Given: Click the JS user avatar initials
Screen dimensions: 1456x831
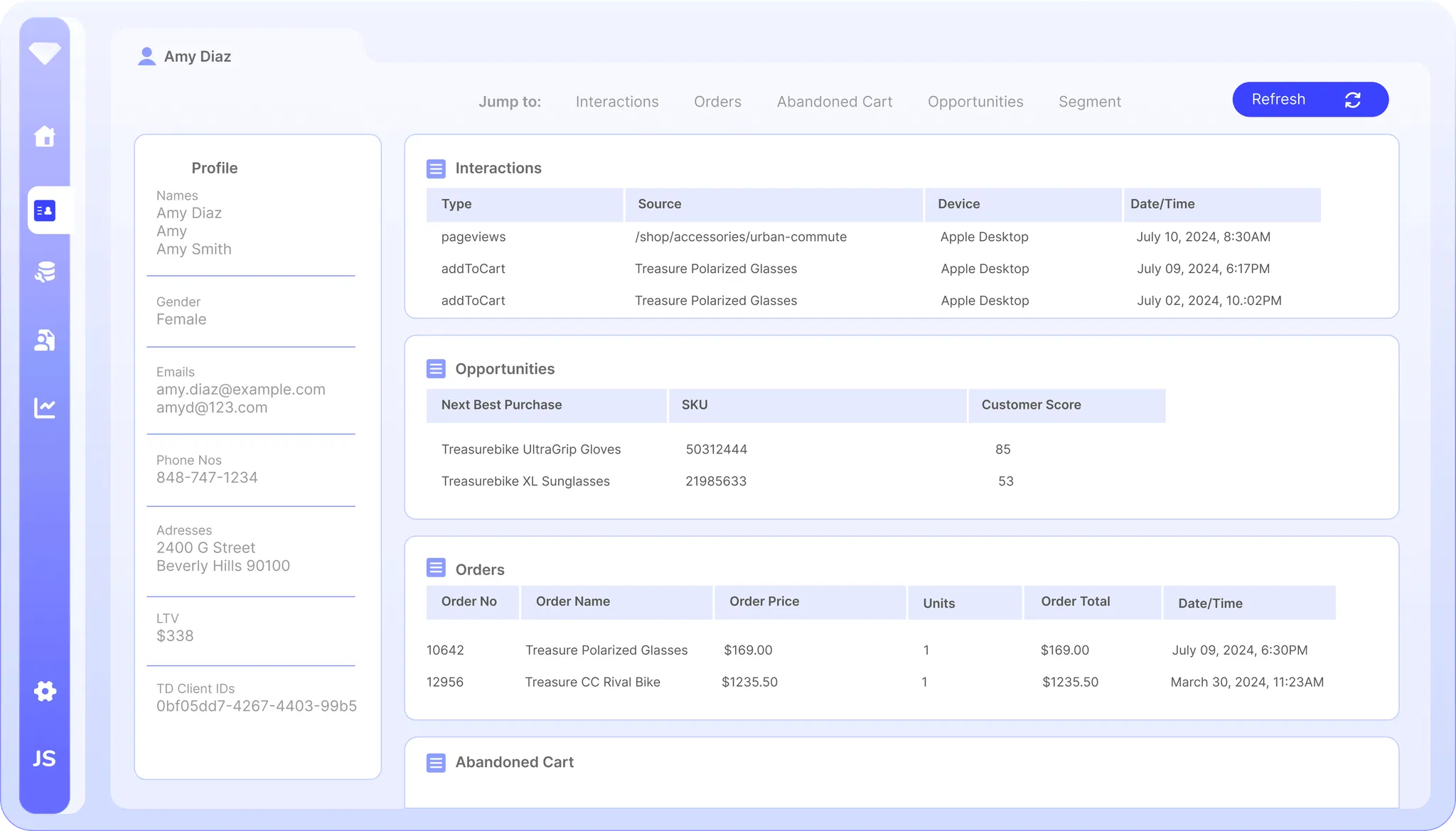Looking at the screenshot, I should coord(45,758).
